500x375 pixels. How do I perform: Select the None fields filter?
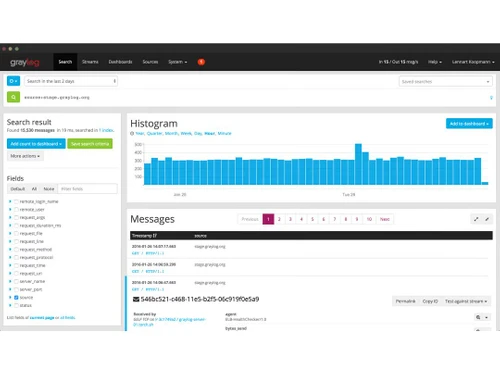coord(49,189)
